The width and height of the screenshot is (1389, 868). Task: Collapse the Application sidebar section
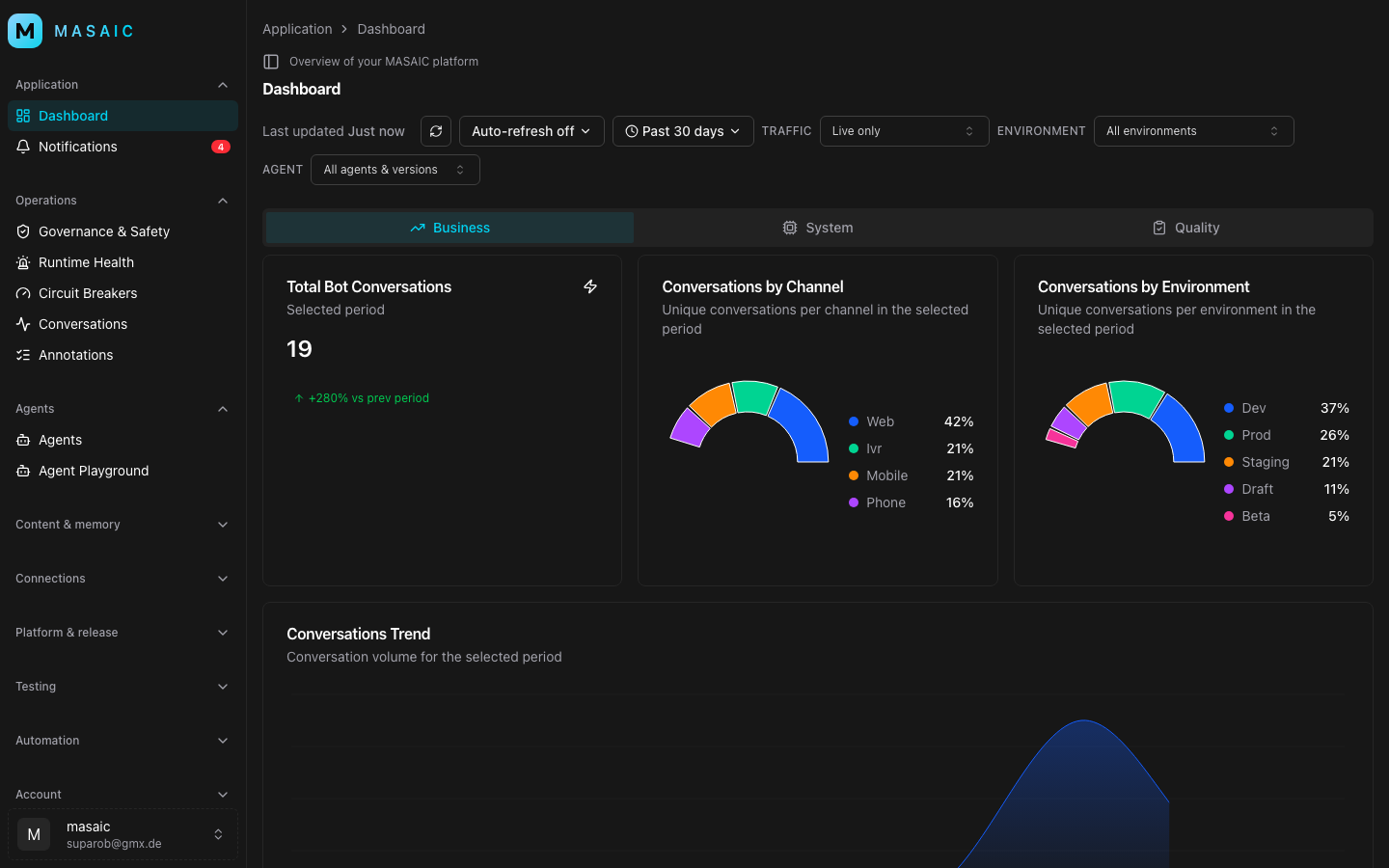coord(123,85)
